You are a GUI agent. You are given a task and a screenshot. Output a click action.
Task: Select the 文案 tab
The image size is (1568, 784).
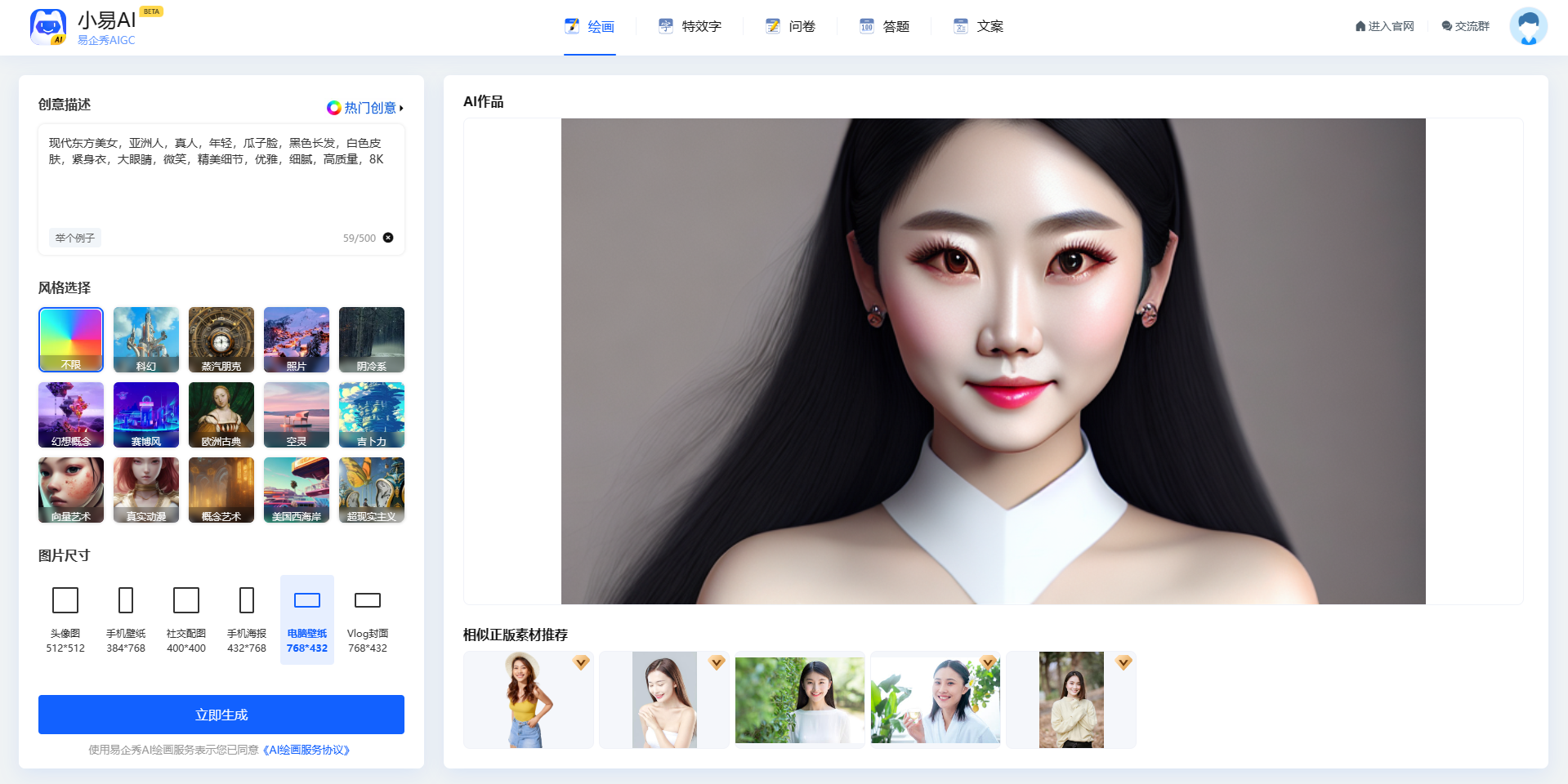979,27
